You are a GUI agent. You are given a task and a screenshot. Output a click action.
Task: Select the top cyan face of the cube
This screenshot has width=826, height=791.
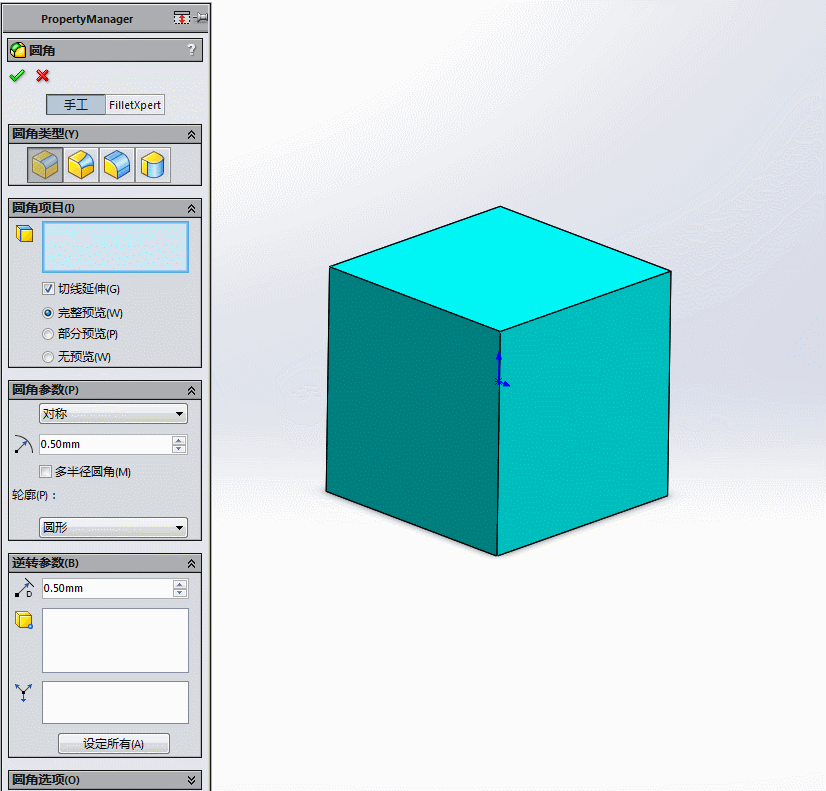tap(500, 269)
